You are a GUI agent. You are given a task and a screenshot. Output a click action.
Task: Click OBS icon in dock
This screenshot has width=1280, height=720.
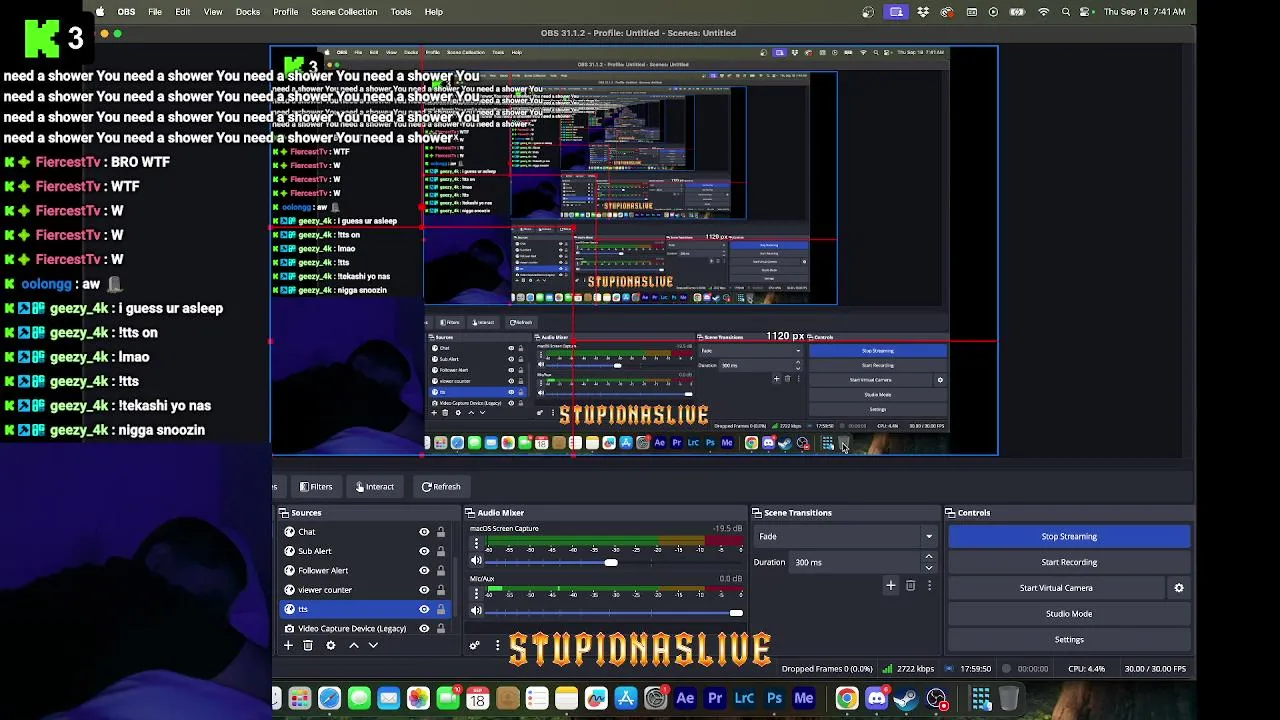click(x=937, y=699)
